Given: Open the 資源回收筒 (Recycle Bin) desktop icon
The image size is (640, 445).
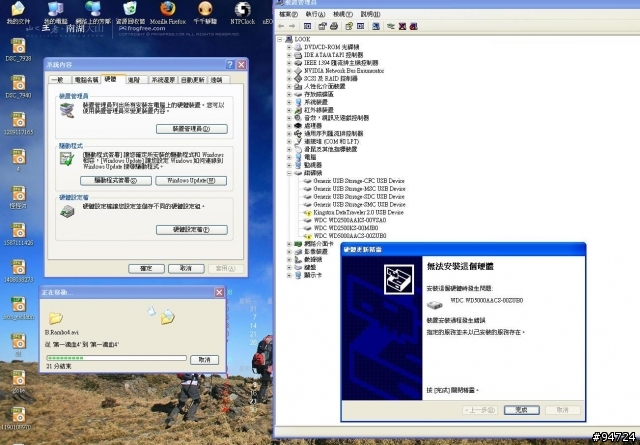Looking at the screenshot, I should pos(130,12).
